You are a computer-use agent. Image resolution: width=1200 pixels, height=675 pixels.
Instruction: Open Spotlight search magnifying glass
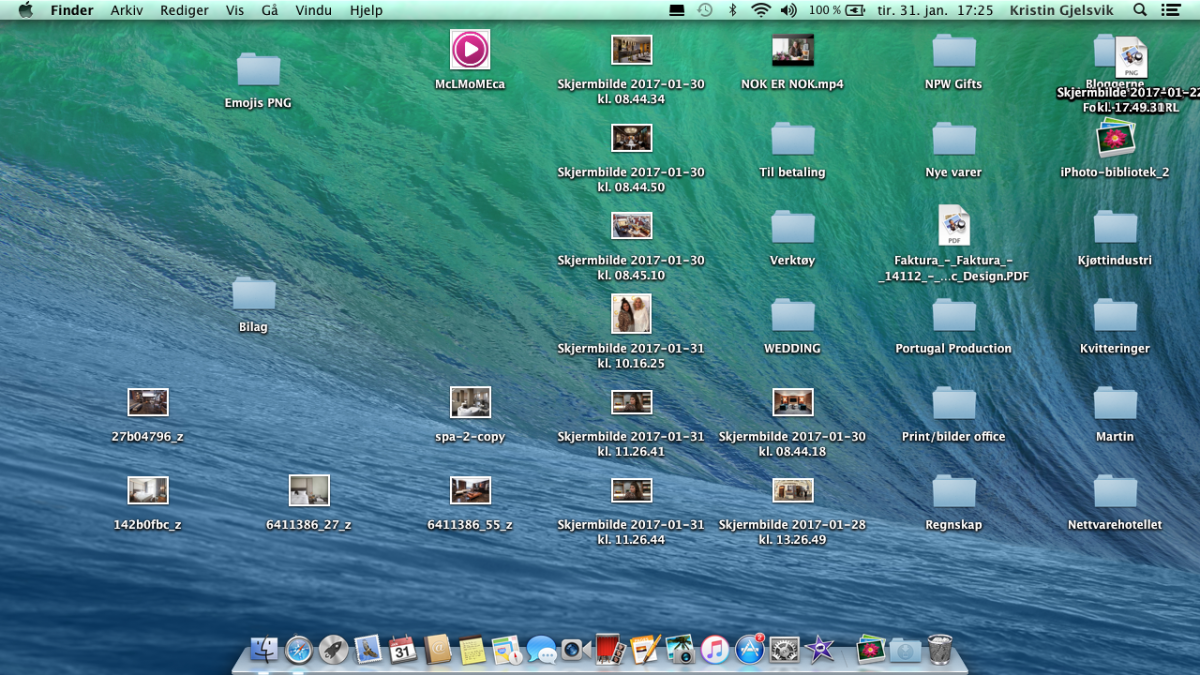pyautogui.click(x=1140, y=10)
